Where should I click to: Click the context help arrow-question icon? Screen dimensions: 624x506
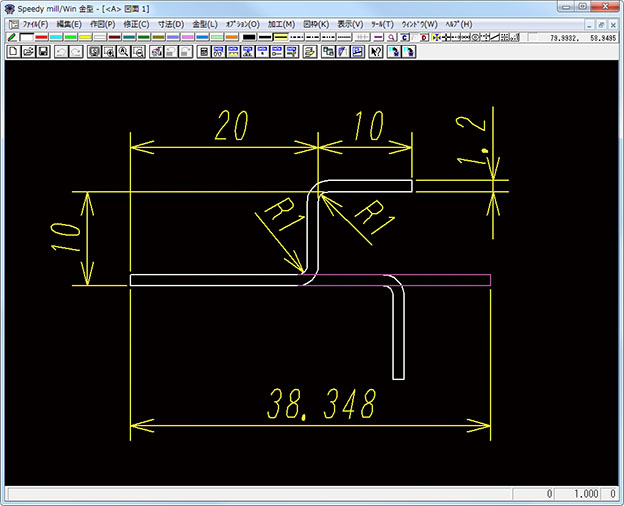tap(376, 51)
